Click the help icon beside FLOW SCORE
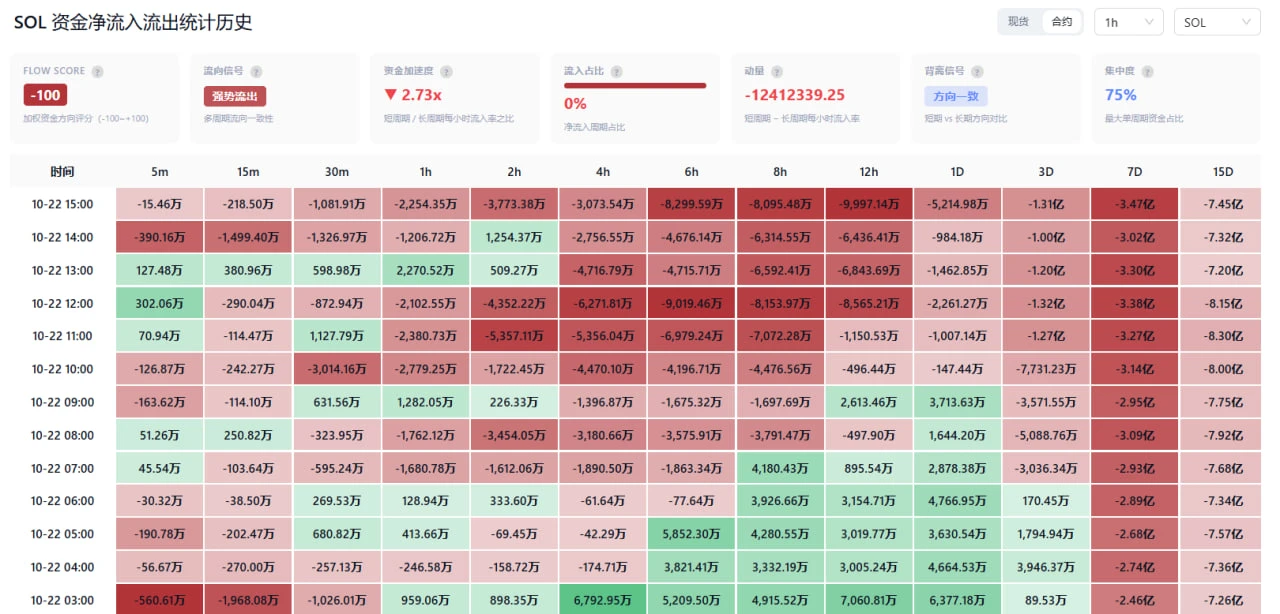Screen dimensions: 1280x614 click(96, 72)
